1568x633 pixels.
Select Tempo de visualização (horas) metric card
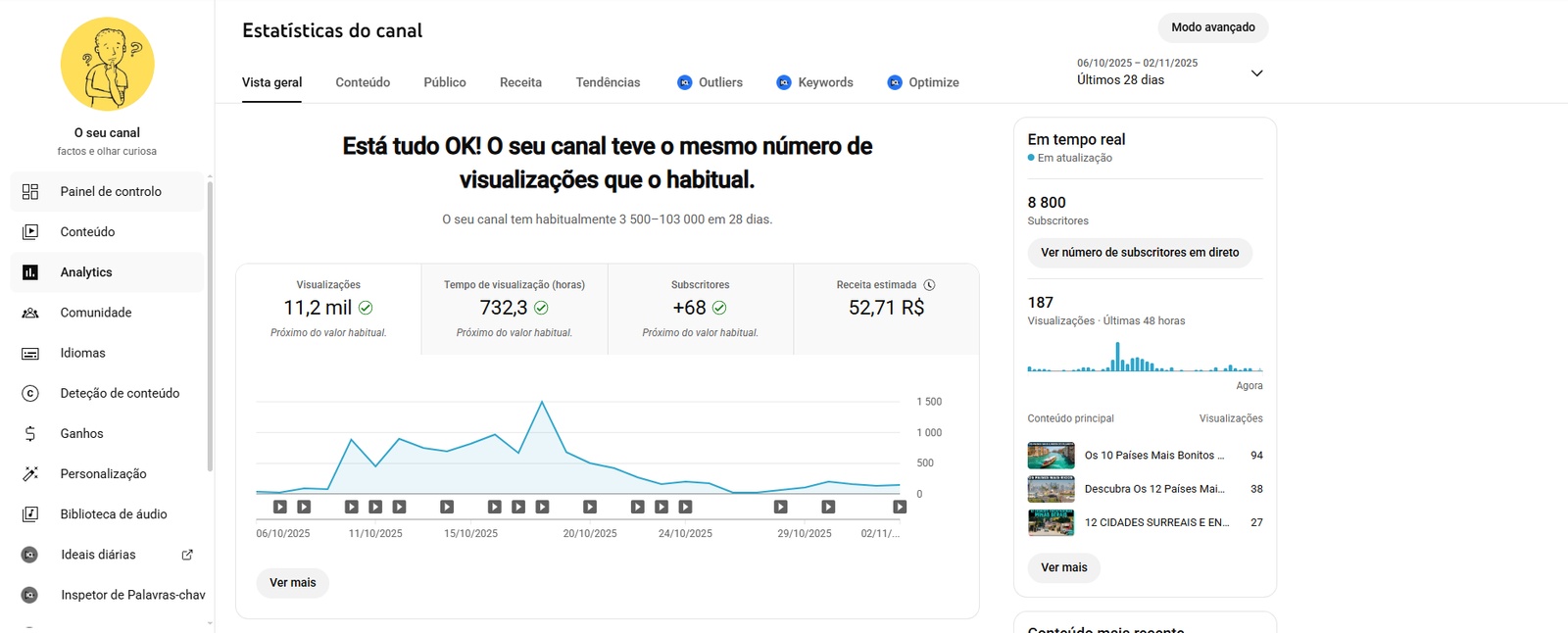514,309
